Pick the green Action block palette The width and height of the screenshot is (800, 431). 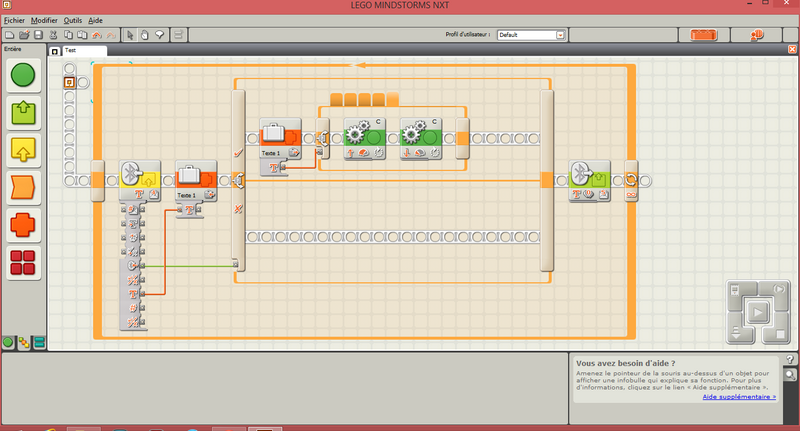[23, 113]
